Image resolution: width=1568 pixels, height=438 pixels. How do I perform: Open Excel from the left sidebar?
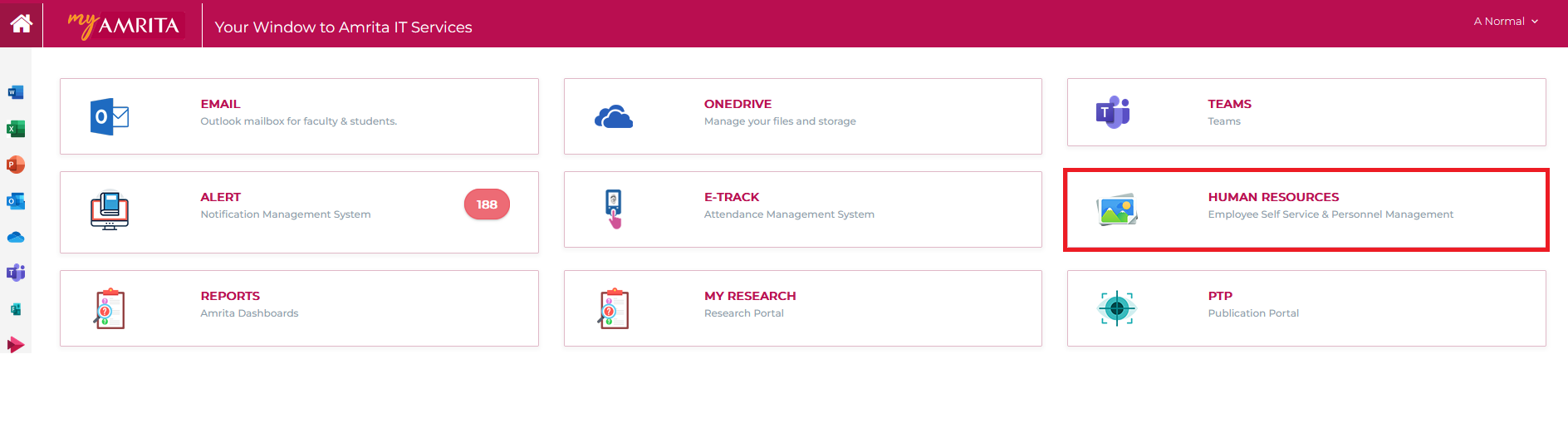tap(16, 129)
